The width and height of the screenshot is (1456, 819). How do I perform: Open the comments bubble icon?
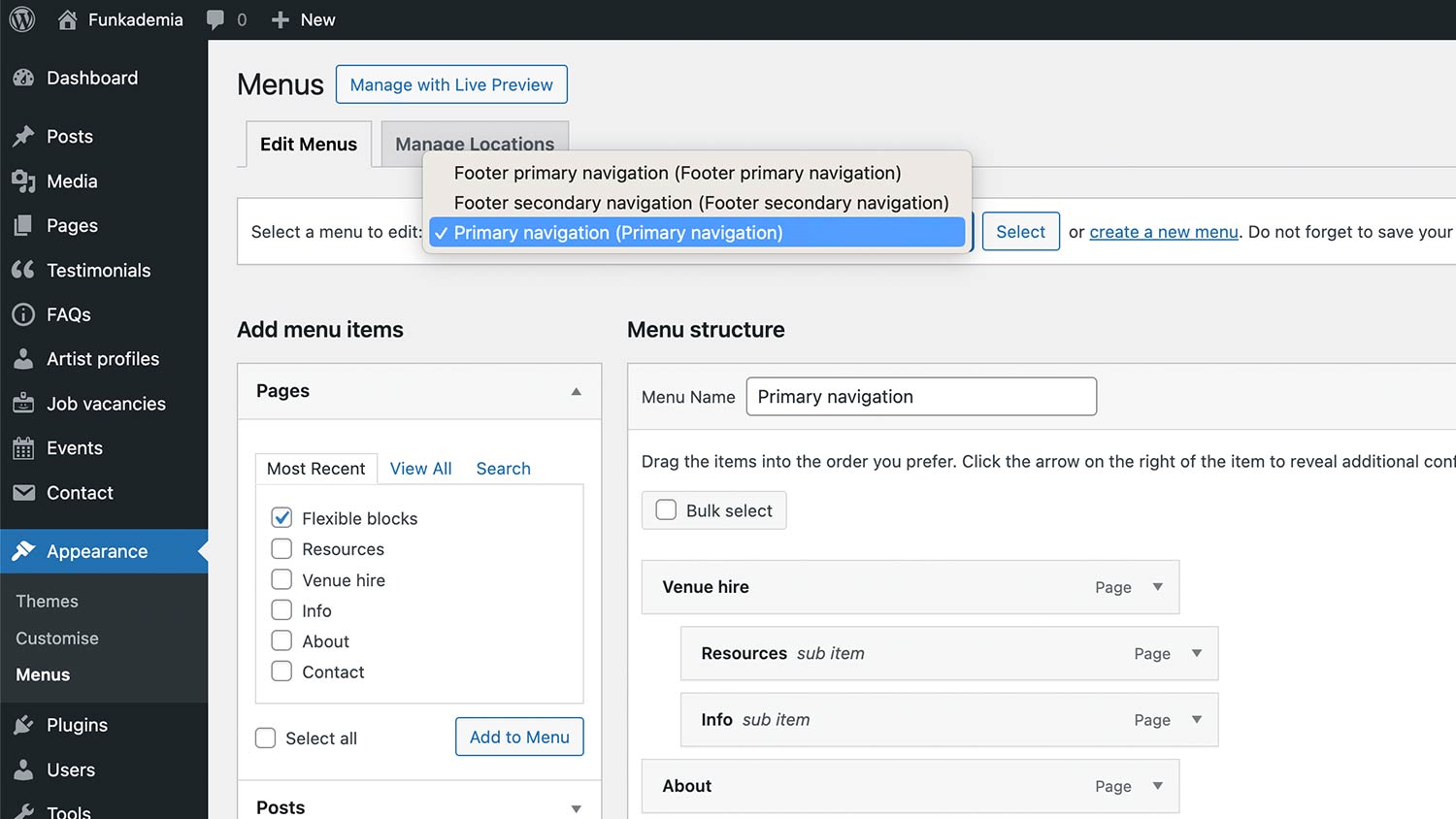pyautogui.click(x=215, y=19)
